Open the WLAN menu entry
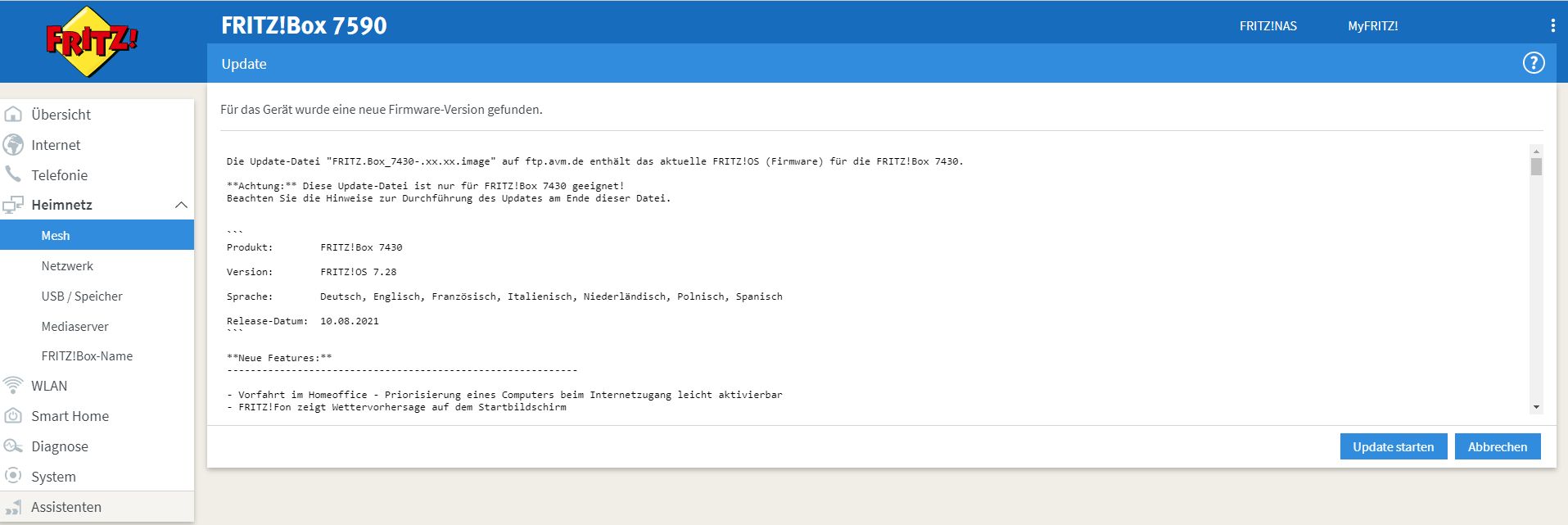Image resolution: width=1568 pixels, height=525 pixels. (49, 386)
